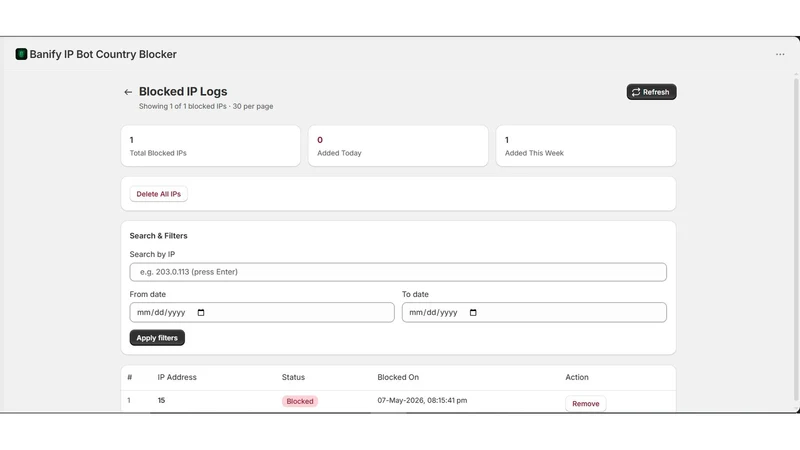The height and width of the screenshot is (450, 800).
Task: Click the IP Address column header
Action: [x=177, y=377]
